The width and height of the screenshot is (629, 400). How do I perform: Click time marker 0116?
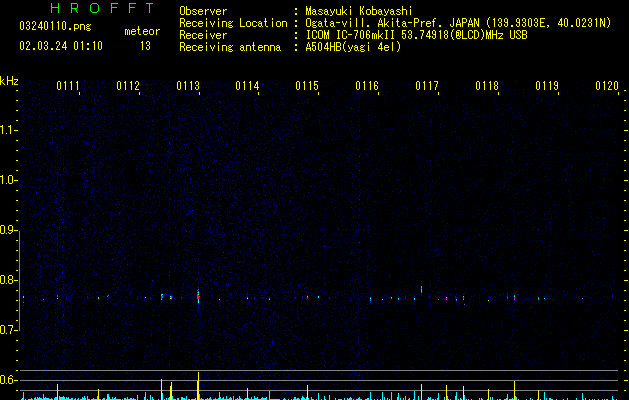tap(367, 86)
